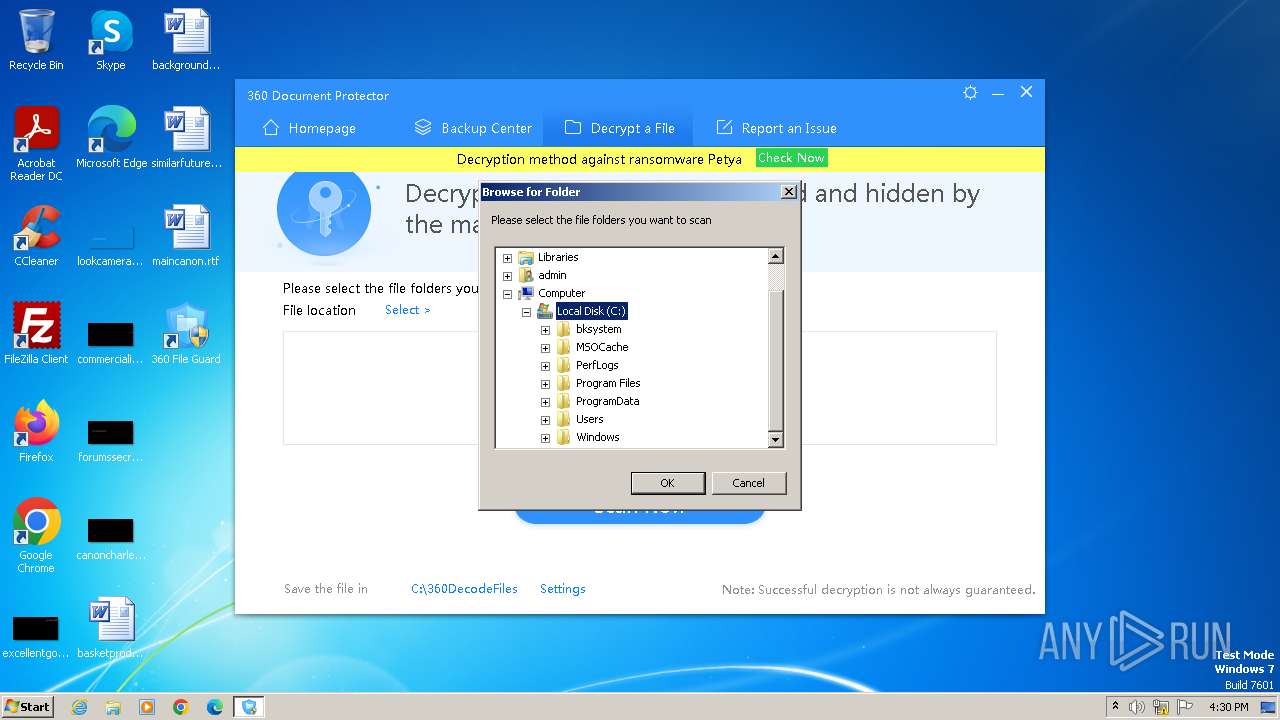Open the commerciali desktop file
Image resolution: width=1280 pixels, height=720 pixels.
coord(111,343)
